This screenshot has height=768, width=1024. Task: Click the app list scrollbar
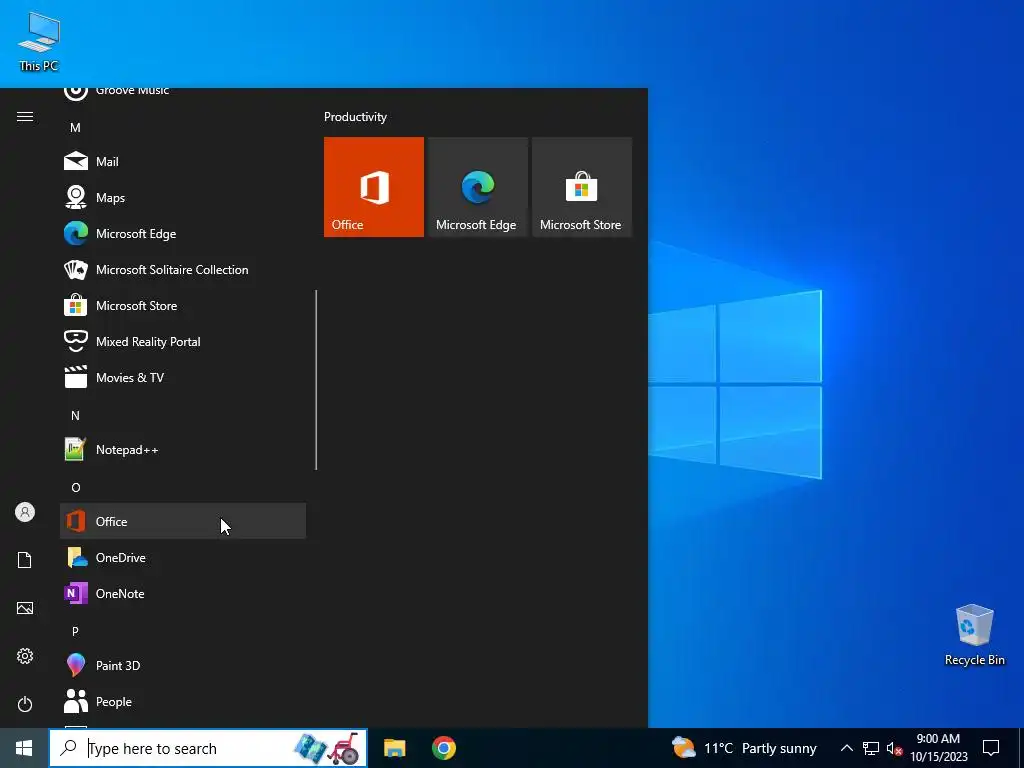(x=316, y=380)
